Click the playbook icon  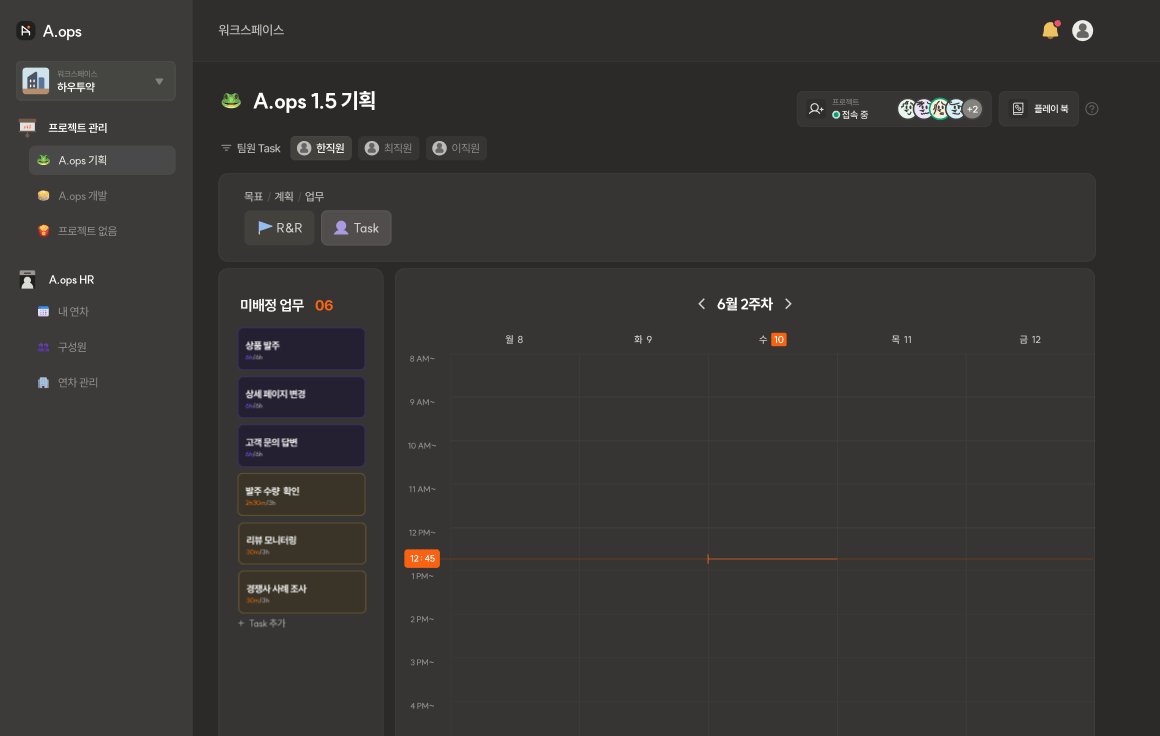[1018, 109]
